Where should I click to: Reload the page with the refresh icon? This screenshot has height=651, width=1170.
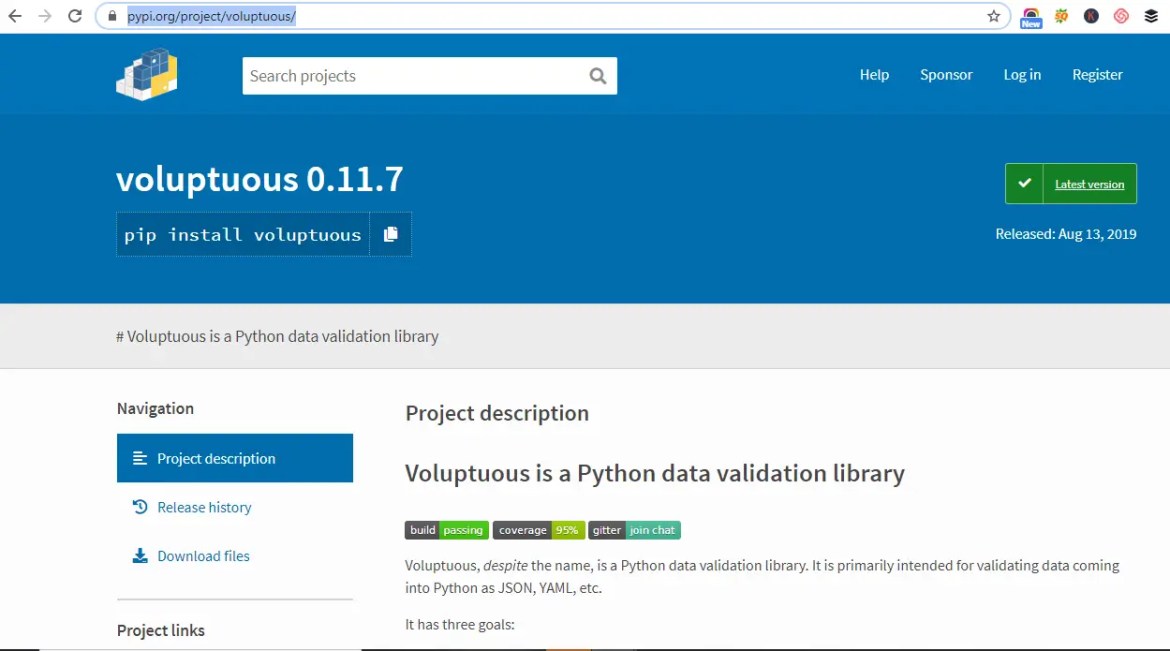(x=75, y=16)
